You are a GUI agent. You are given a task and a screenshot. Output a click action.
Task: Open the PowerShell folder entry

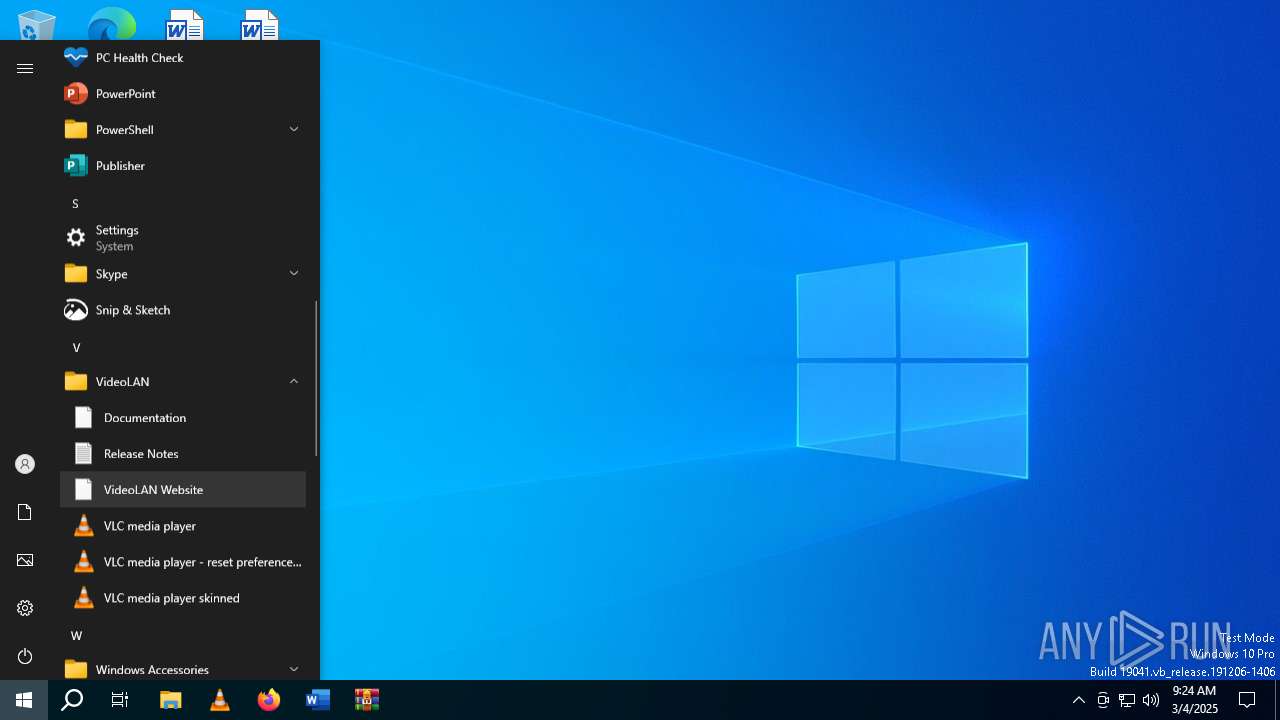coord(183,130)
